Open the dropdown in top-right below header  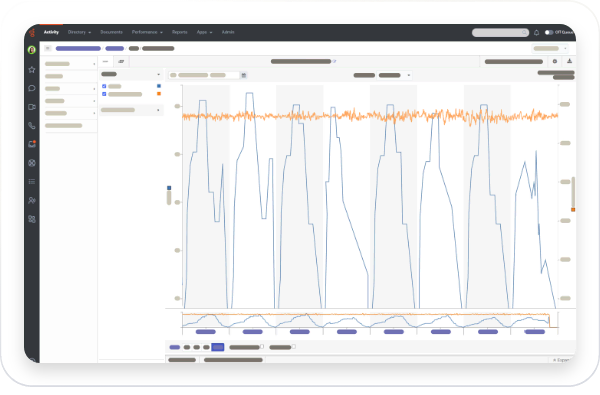coord(550,49)
